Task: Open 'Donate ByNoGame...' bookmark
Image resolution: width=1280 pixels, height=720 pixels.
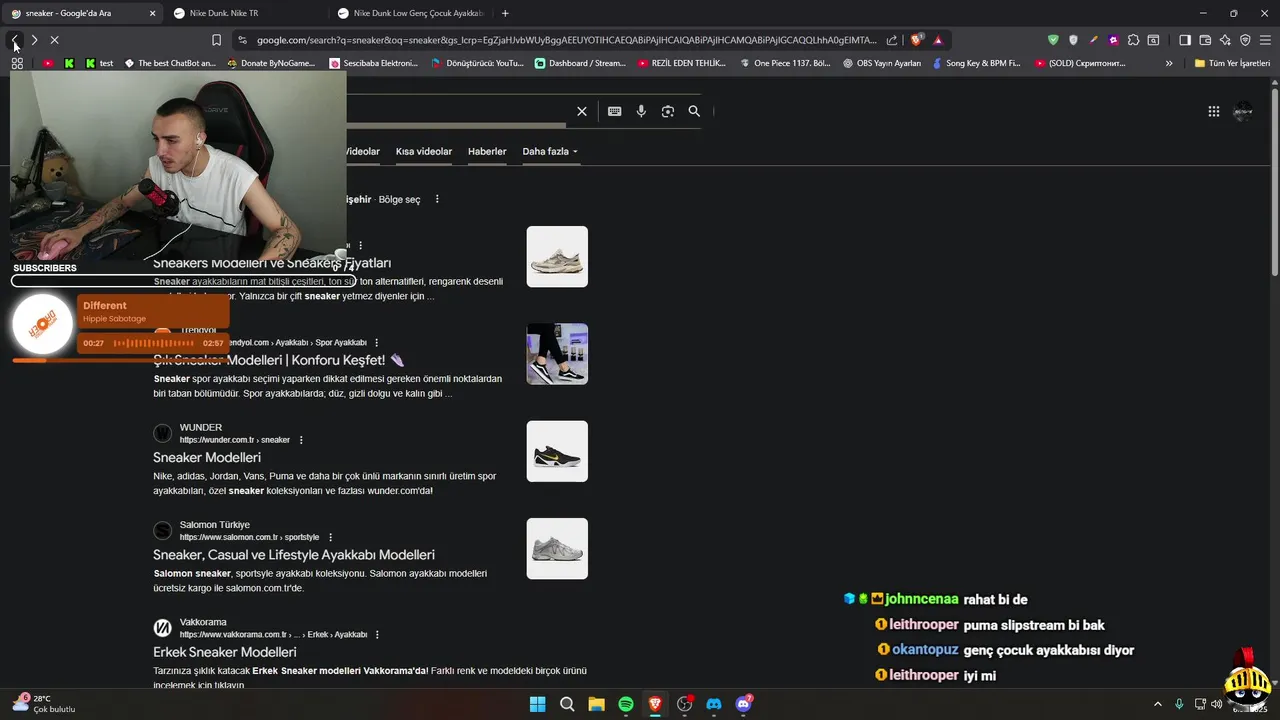Action: coord(271,63)
